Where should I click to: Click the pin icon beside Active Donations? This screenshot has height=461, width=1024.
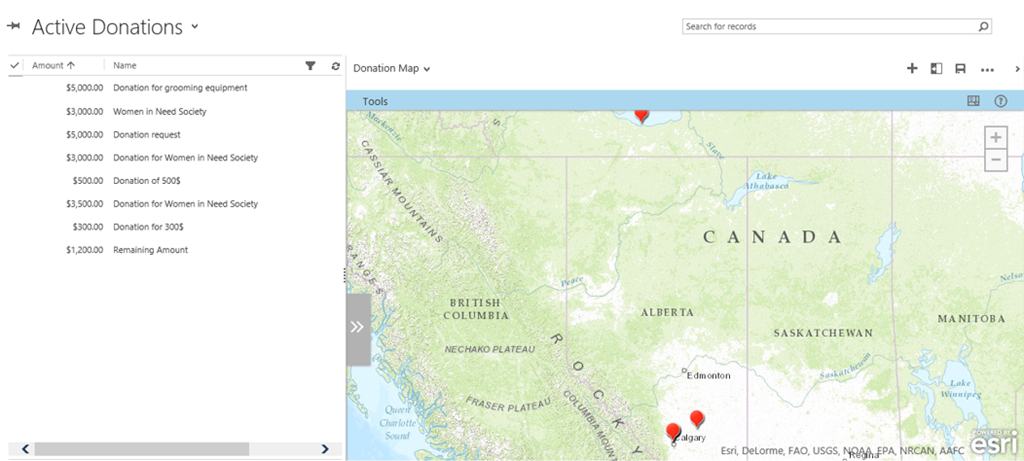pyautogui.click(x=14, y=27)
